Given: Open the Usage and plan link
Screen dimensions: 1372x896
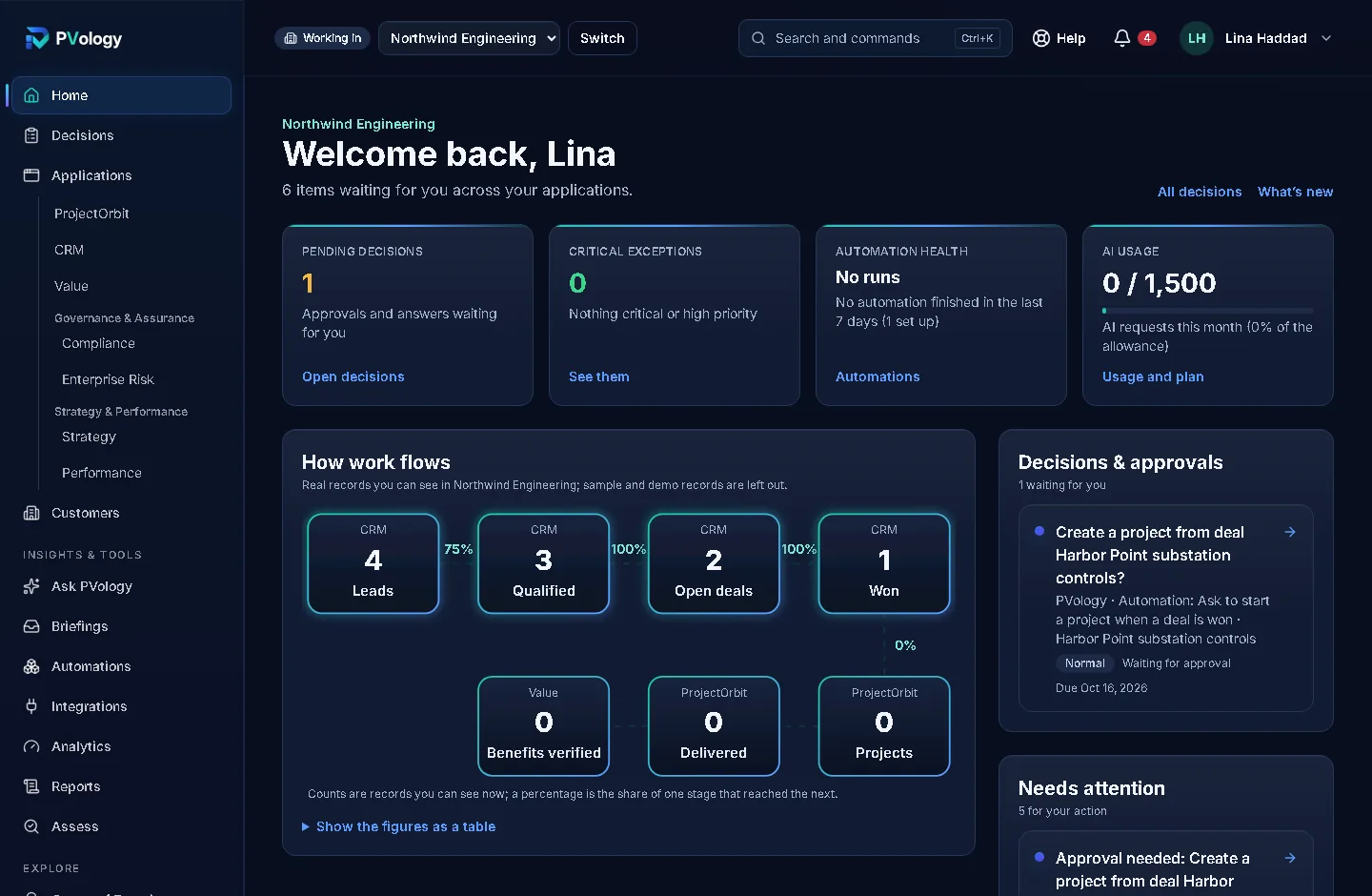Looking at the screenshot, I should click(x=1153, y=377).
